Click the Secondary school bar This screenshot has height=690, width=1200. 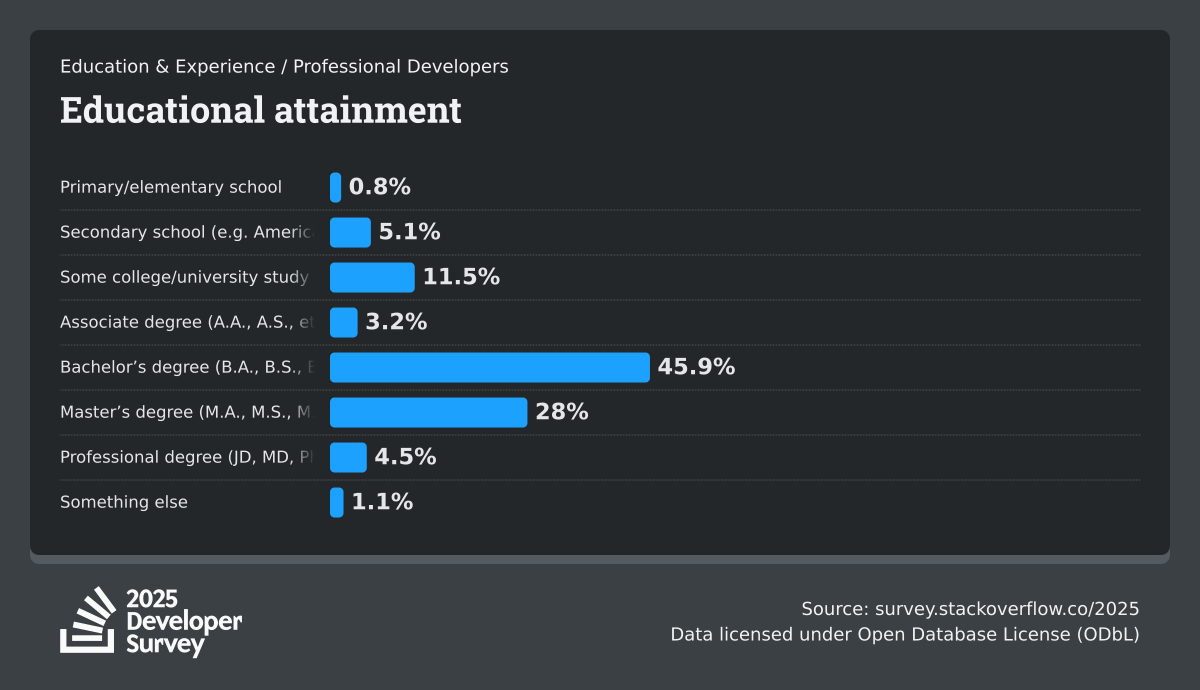tap(350, 232)
